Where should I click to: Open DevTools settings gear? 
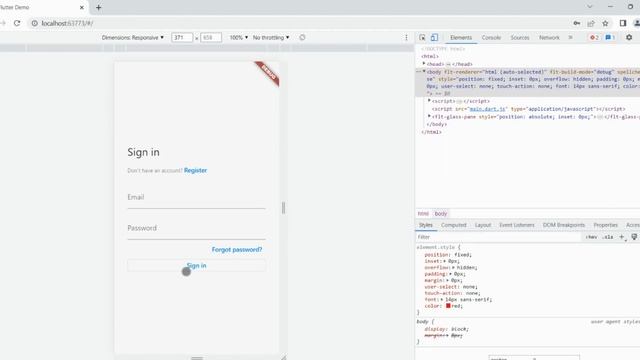629,37
